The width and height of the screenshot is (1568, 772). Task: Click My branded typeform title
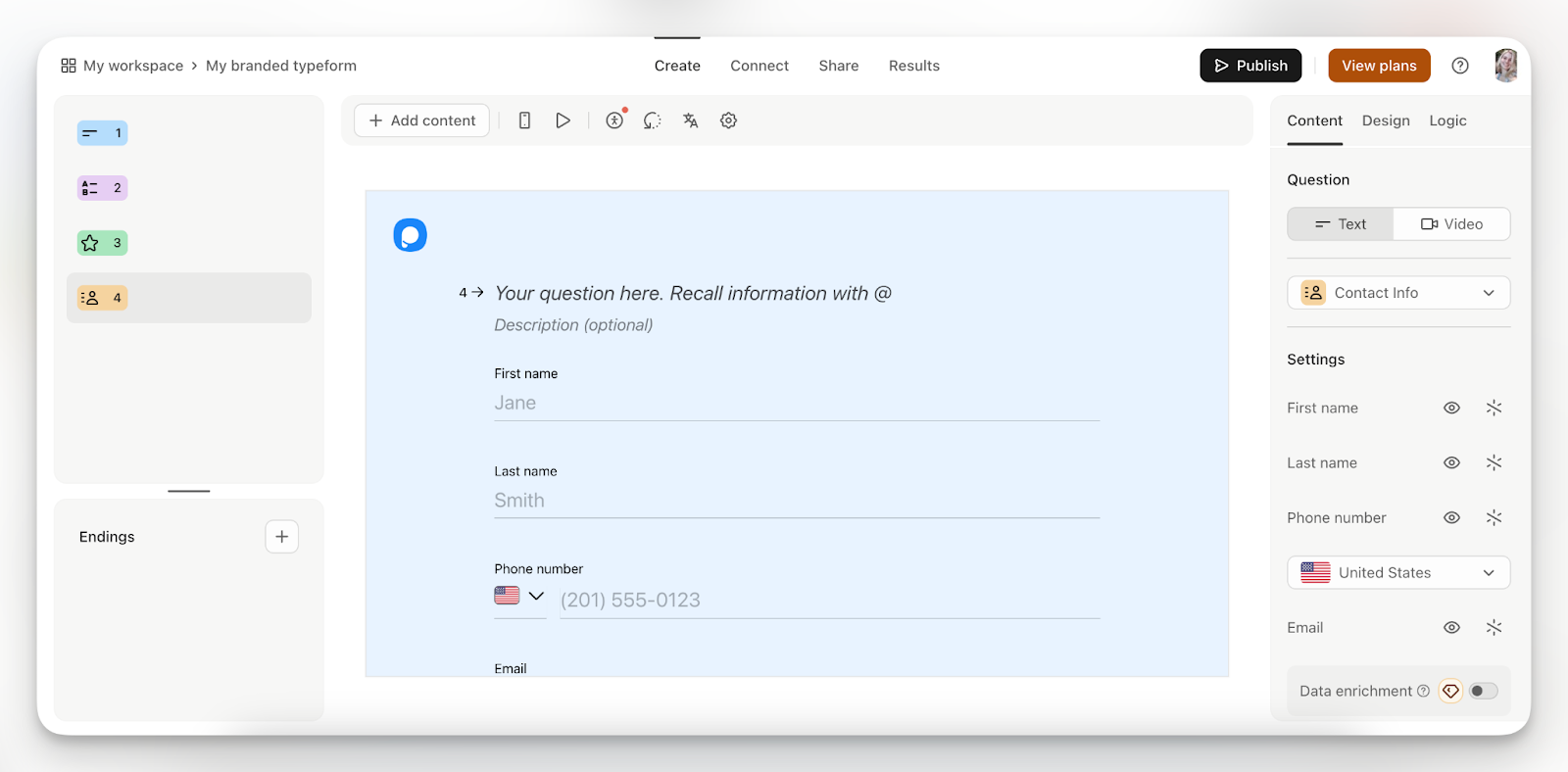(281, 66)
